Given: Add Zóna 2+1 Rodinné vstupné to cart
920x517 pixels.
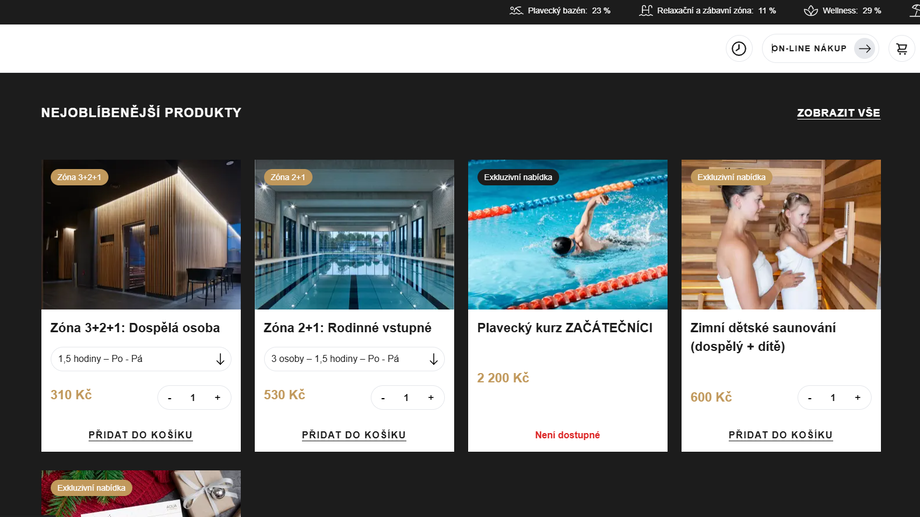Looking at the screenshot, I should pyautogui.click(x=354, y=435).
